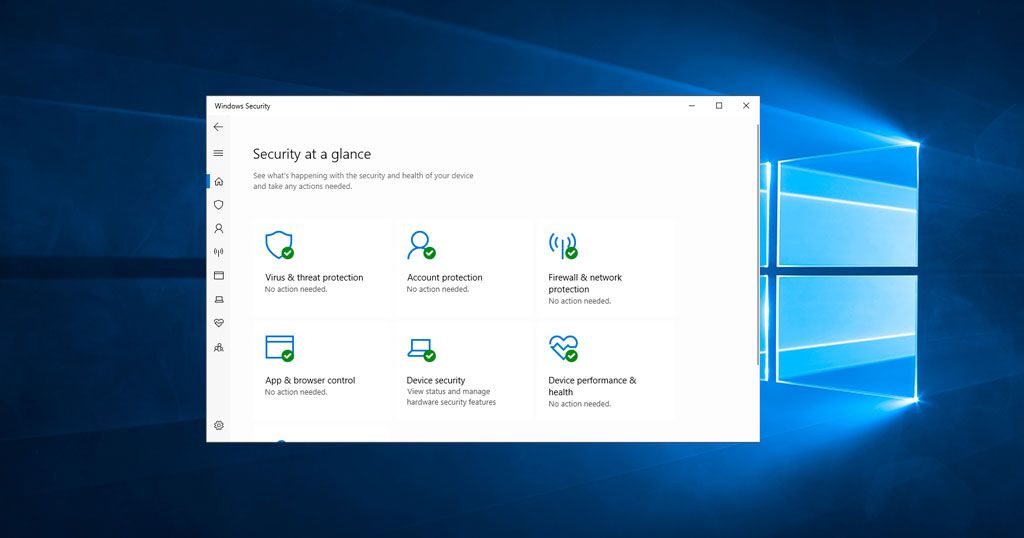Open Device performance heart sidebar icon
This screenshot has width=1024, height=538.
coord(219,323)
